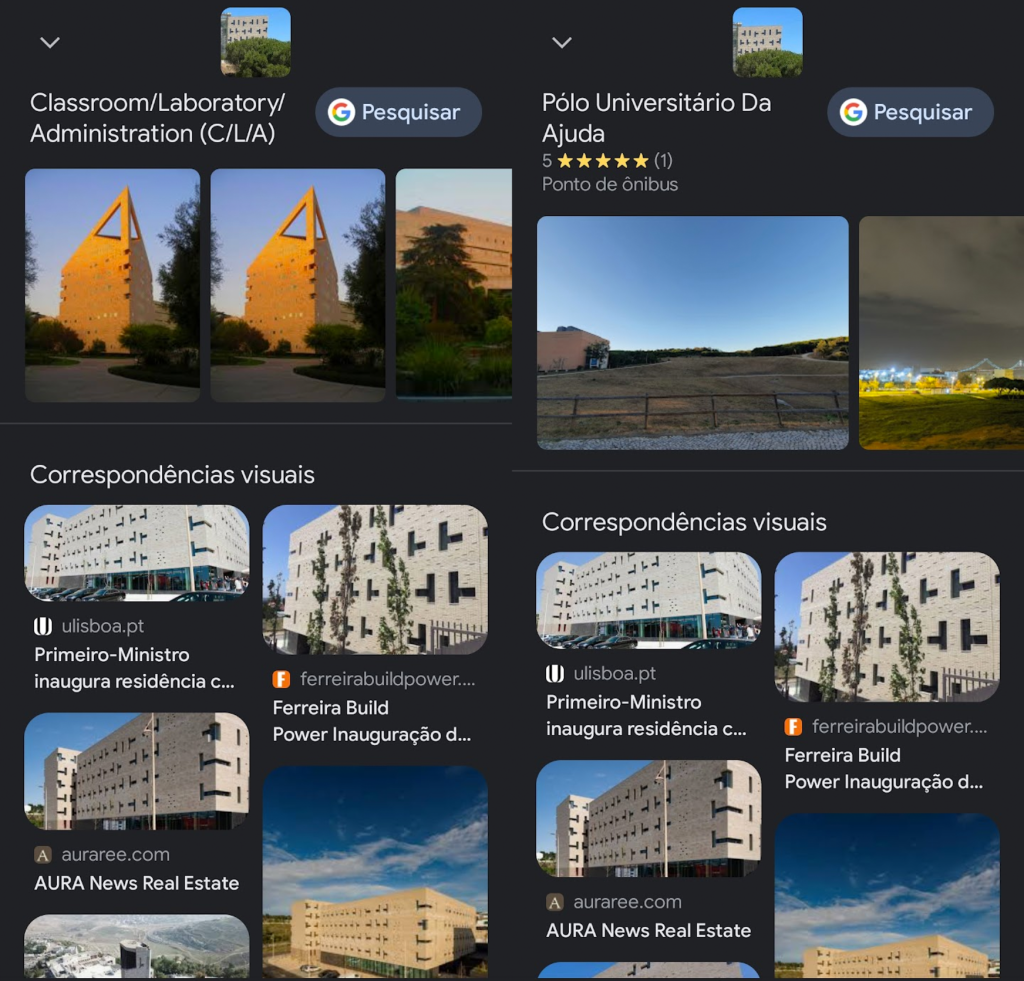Open left 'AURA News Real Estate' result
The height and width of the screenshot is (981, 1024).
(136, 883)
